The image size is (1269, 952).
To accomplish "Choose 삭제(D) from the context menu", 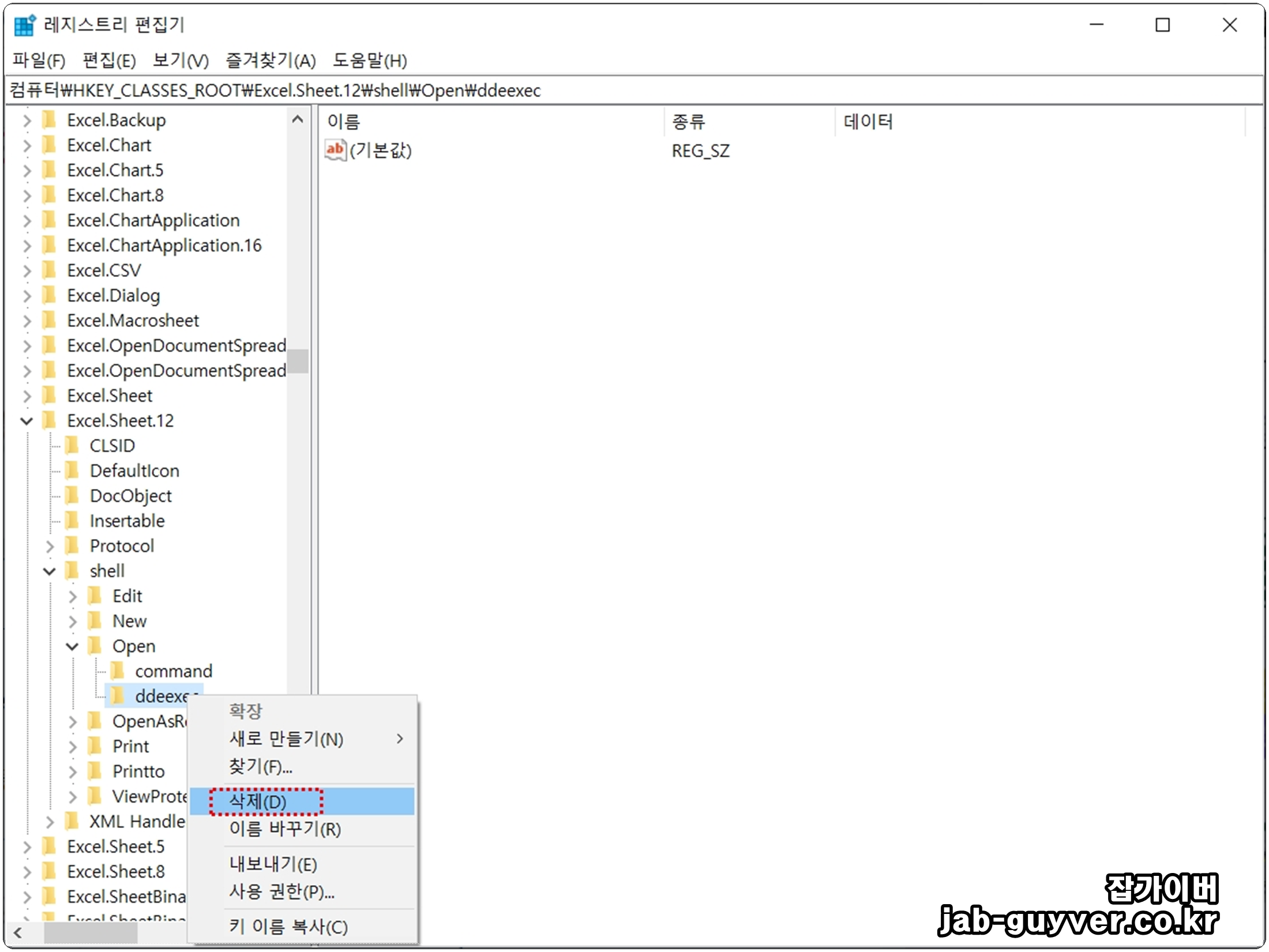I will (x=258, y=802).
